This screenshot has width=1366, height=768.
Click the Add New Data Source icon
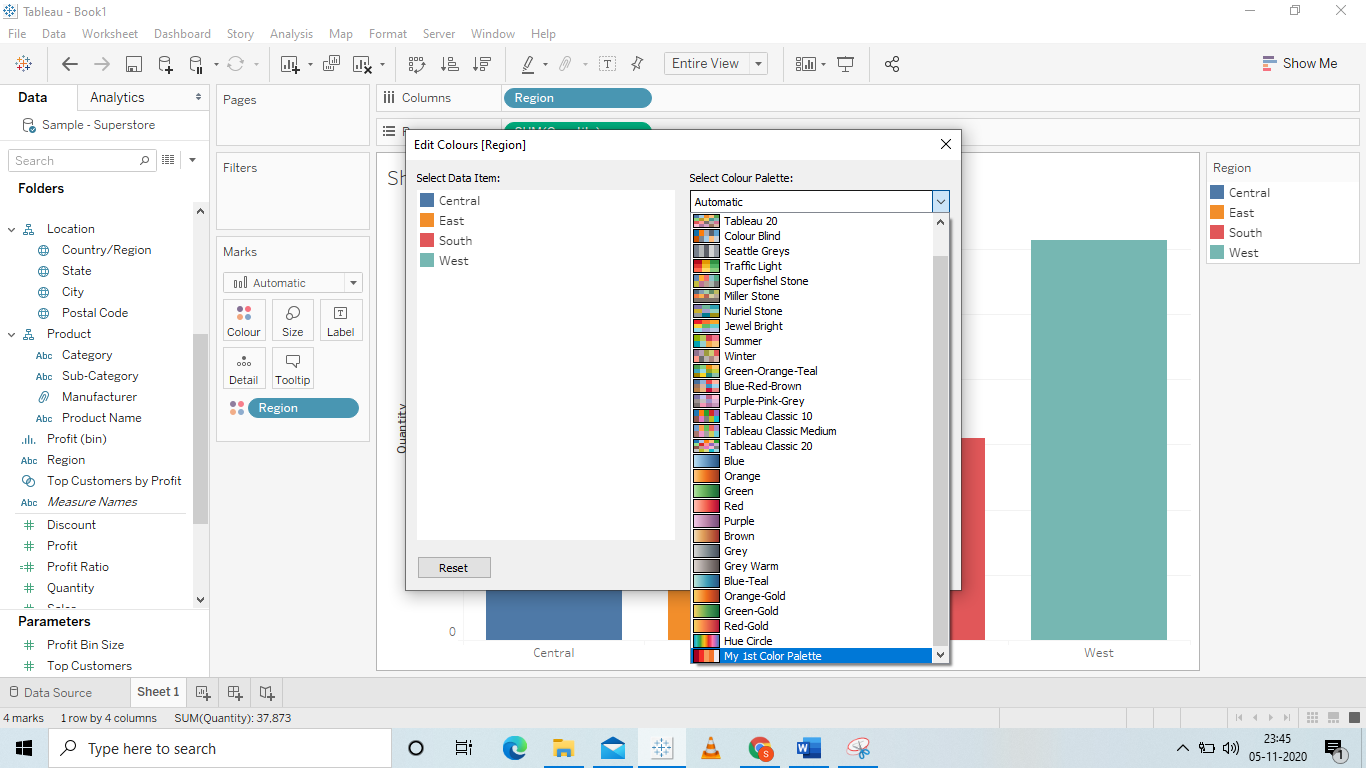coord(165,64)
